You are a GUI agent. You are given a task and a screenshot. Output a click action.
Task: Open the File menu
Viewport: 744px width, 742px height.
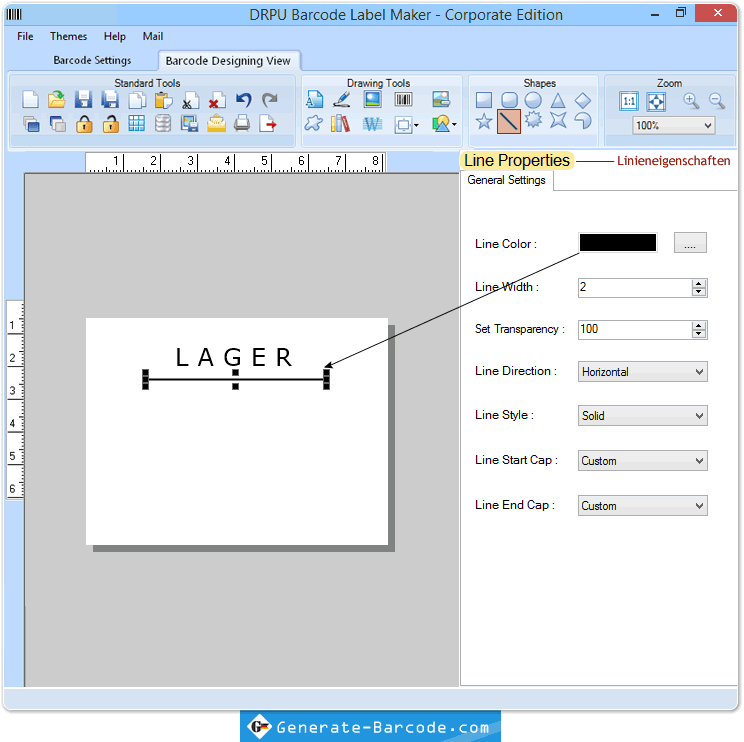(25, 37)
